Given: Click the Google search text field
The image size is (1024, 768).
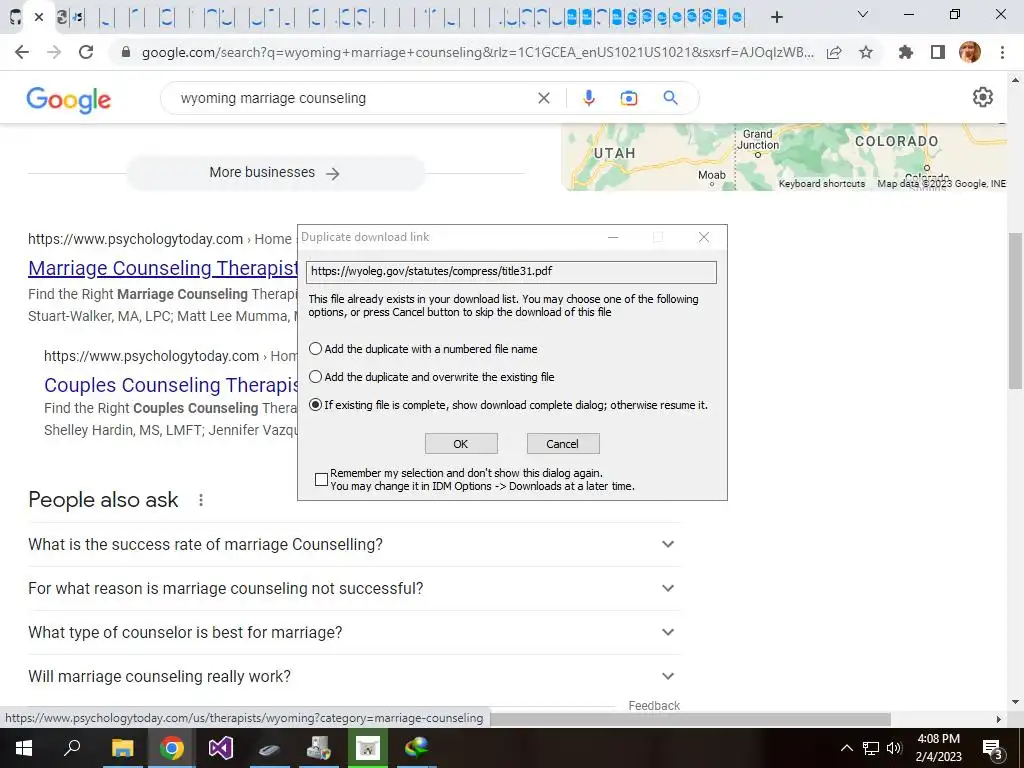Looking at the screenshot, I should click(x=353, y=98).
